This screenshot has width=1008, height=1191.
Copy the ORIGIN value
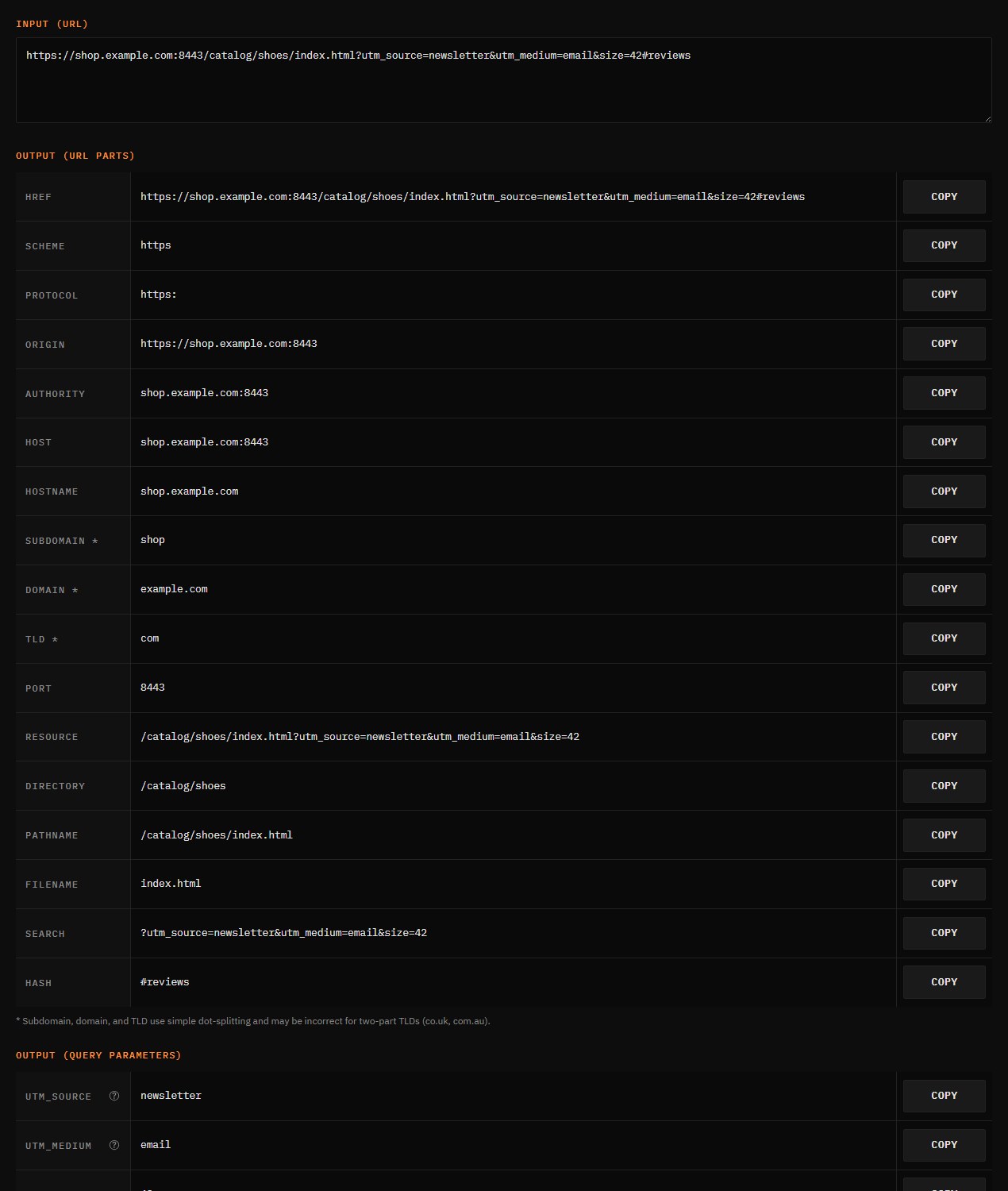(944, 344)
